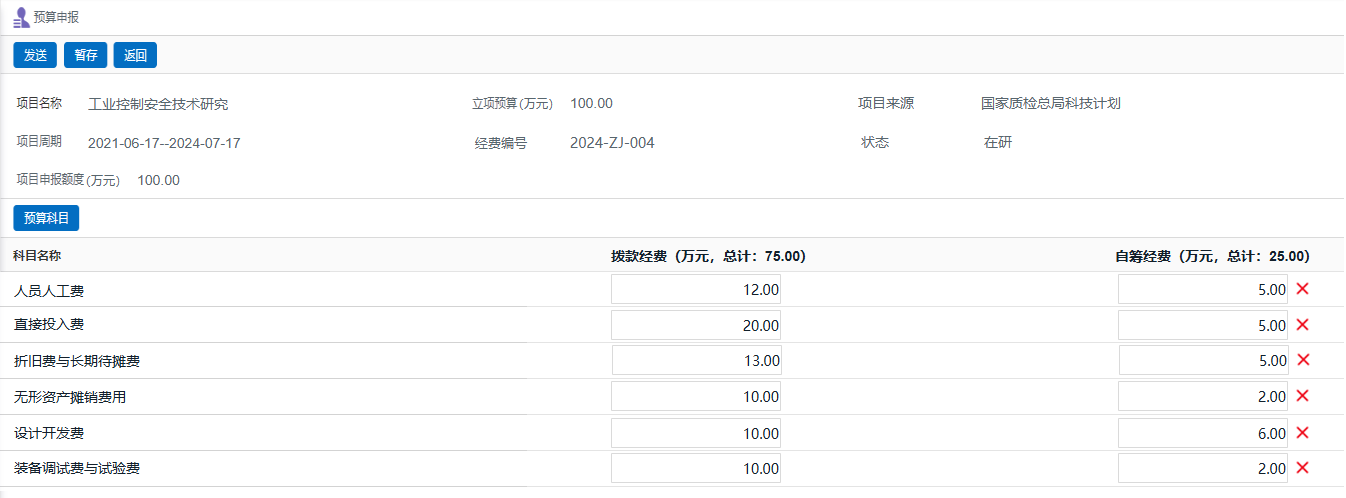The width and height of the screenshot is (1346, 498).
Task: Click the 拨款经费 column header
Action: [708, 256]
